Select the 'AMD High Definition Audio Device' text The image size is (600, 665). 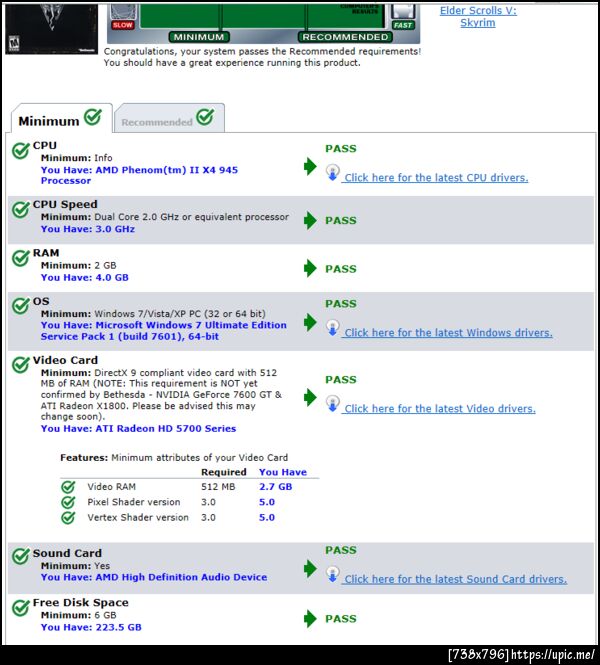click(x=181, y=577)
